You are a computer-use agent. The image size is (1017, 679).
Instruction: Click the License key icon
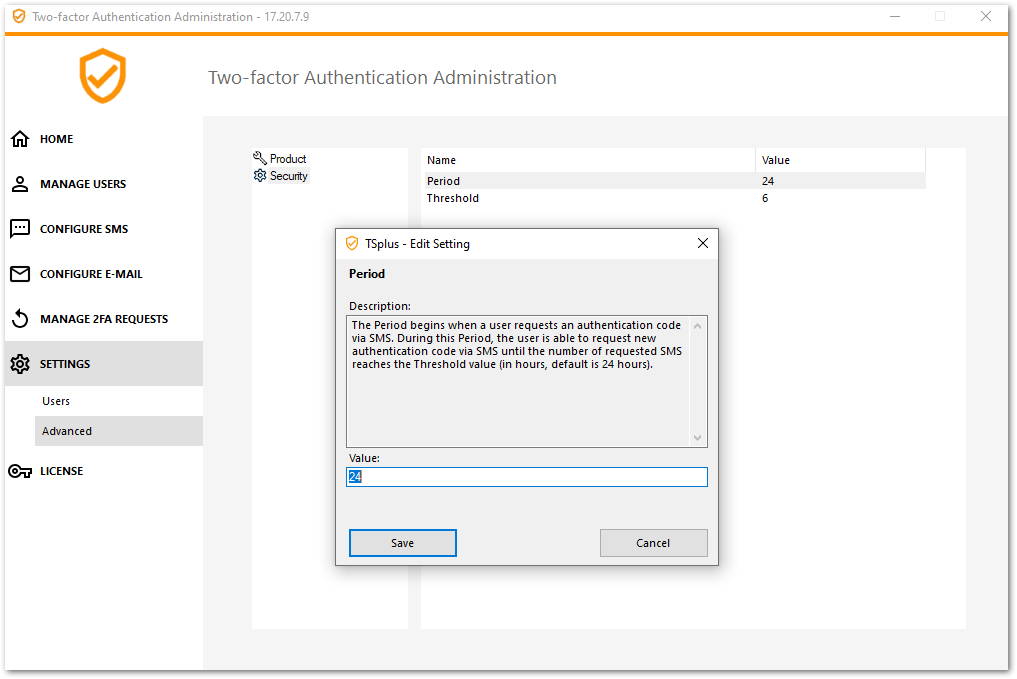coord(19,471)
